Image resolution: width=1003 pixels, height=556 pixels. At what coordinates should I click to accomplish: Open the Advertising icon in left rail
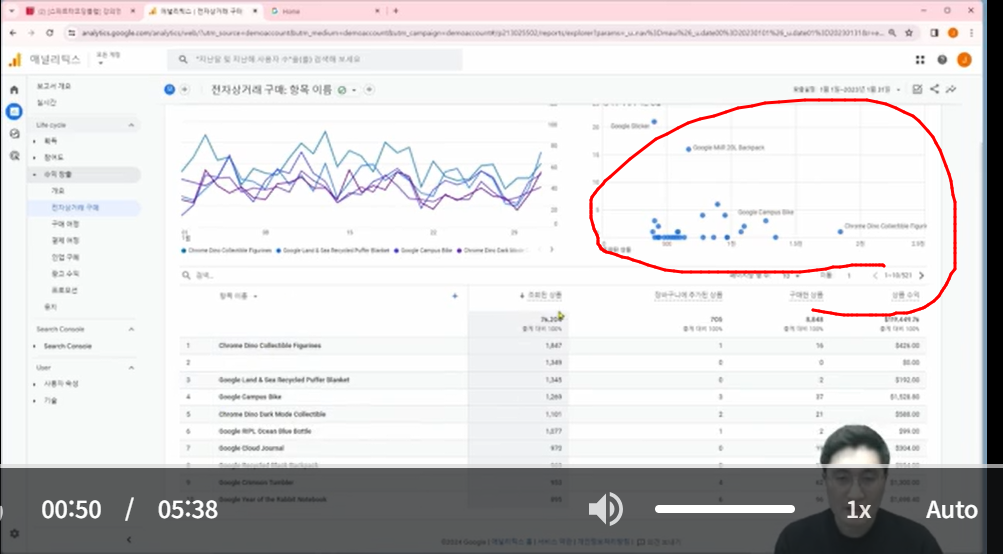pos(14,155)
